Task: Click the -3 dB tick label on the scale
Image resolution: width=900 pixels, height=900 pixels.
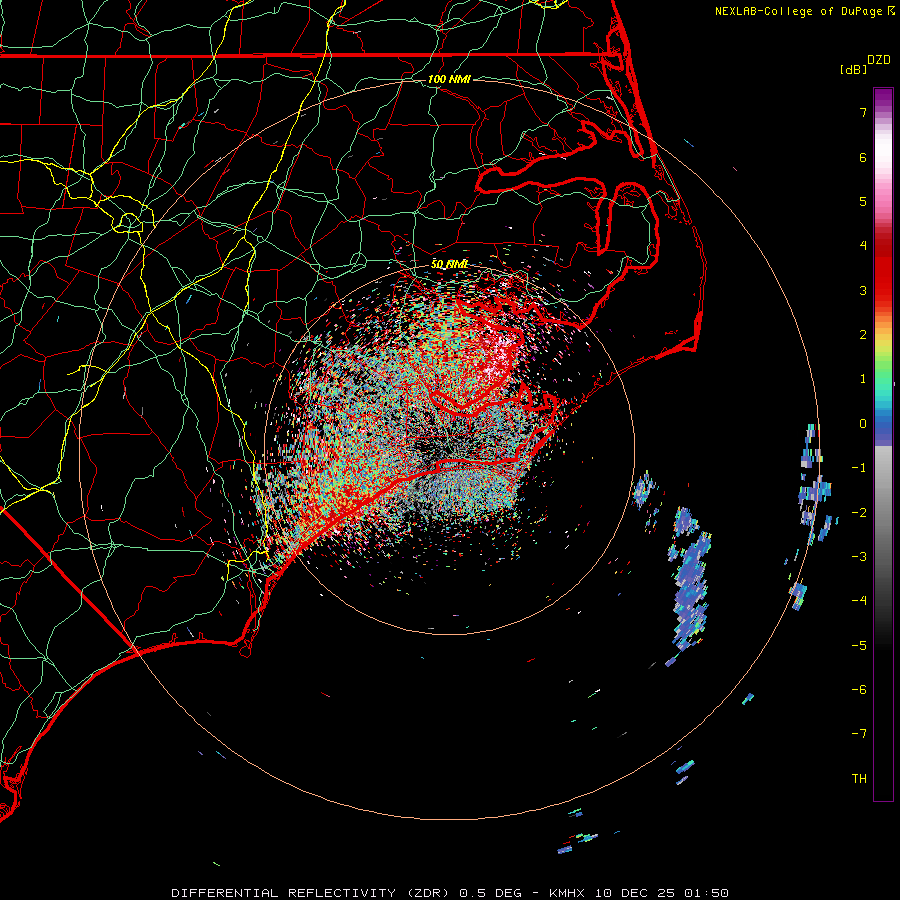Action: point(859,557)
